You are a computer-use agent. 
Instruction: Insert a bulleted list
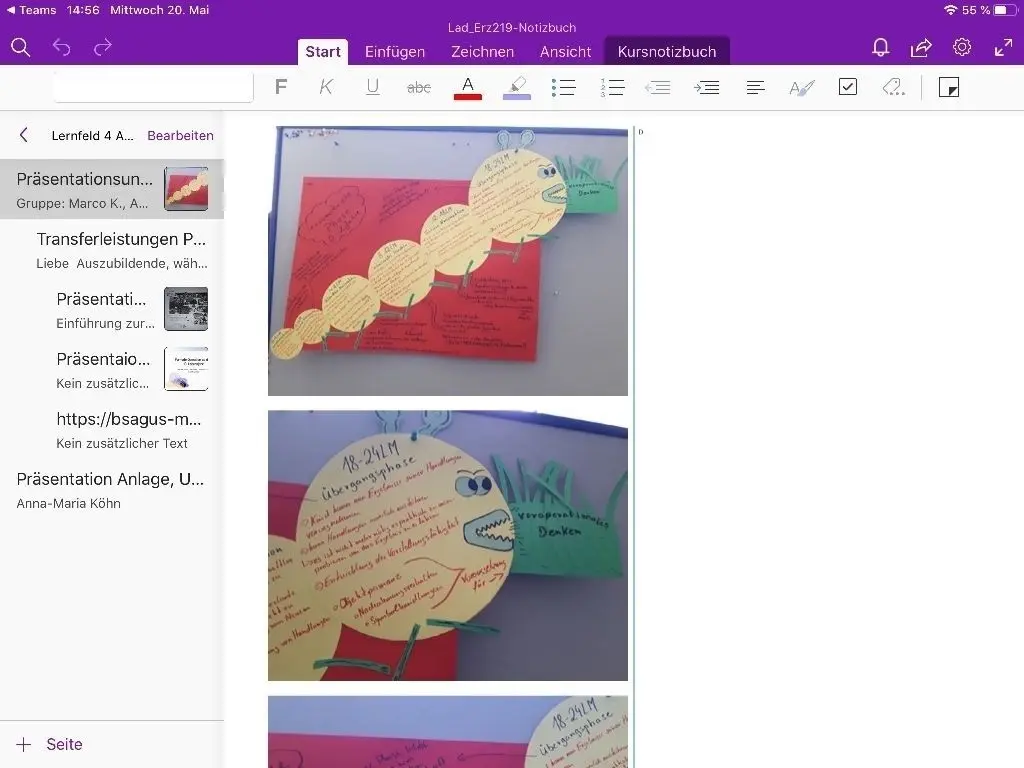(564, 88)
